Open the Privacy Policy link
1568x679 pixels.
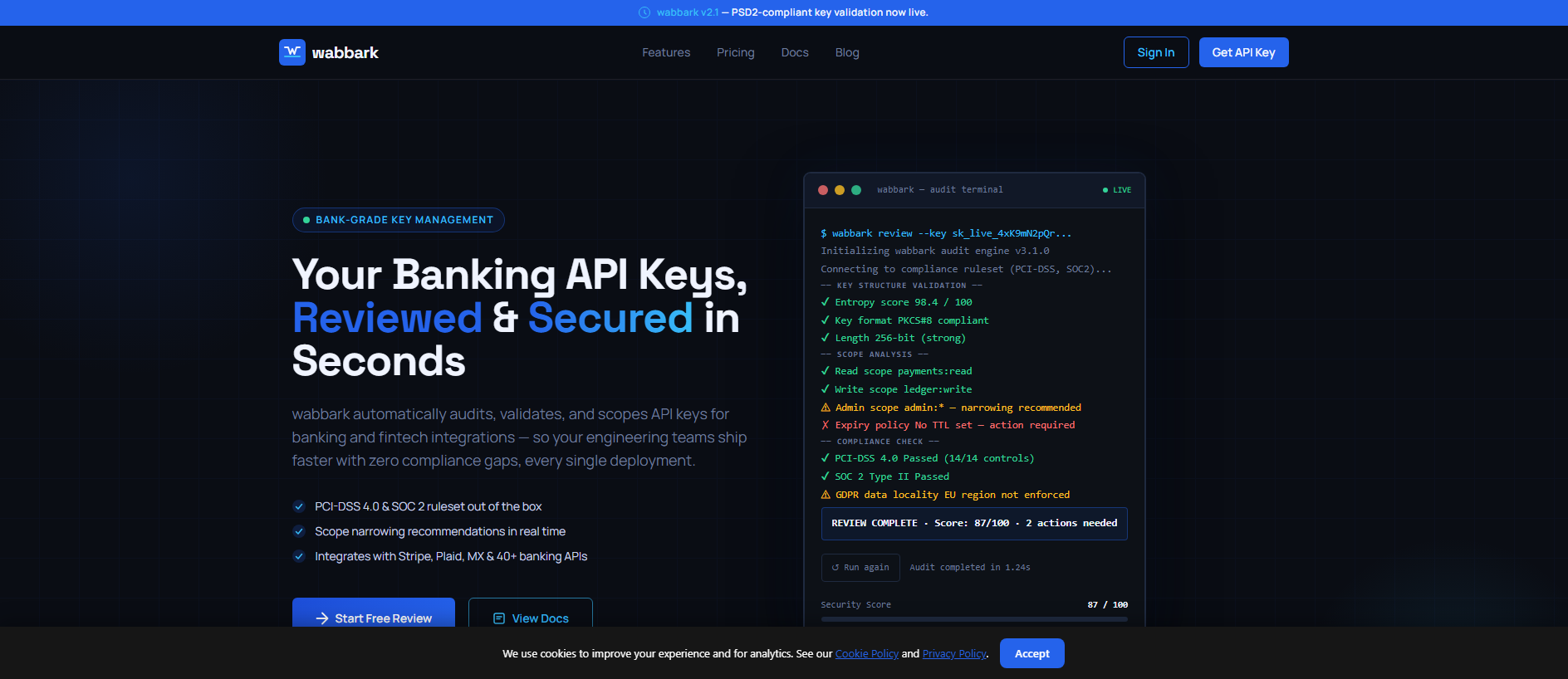coord(954,654)
